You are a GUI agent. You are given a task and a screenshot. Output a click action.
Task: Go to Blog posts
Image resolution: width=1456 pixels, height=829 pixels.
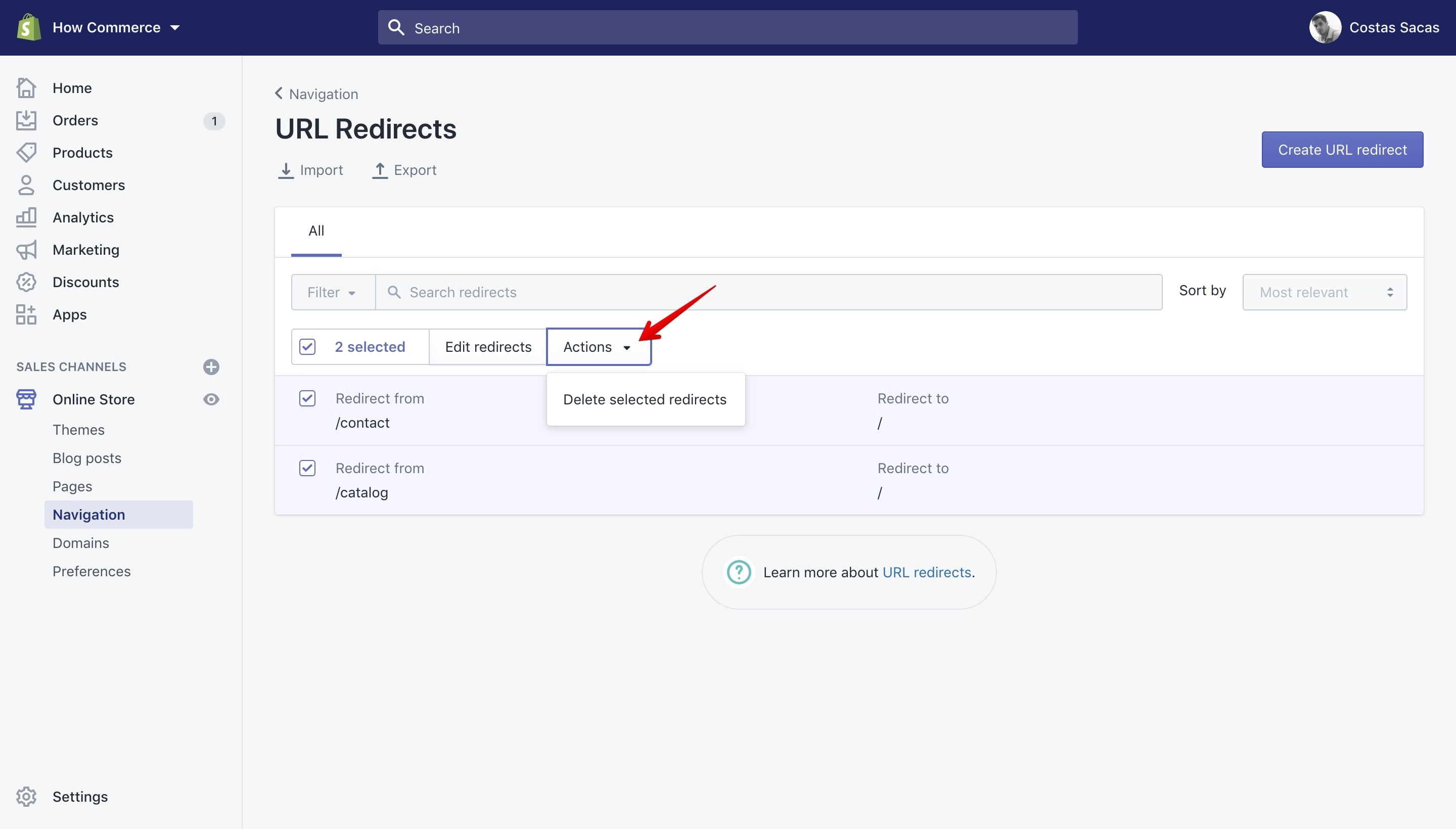click(86, 458)
